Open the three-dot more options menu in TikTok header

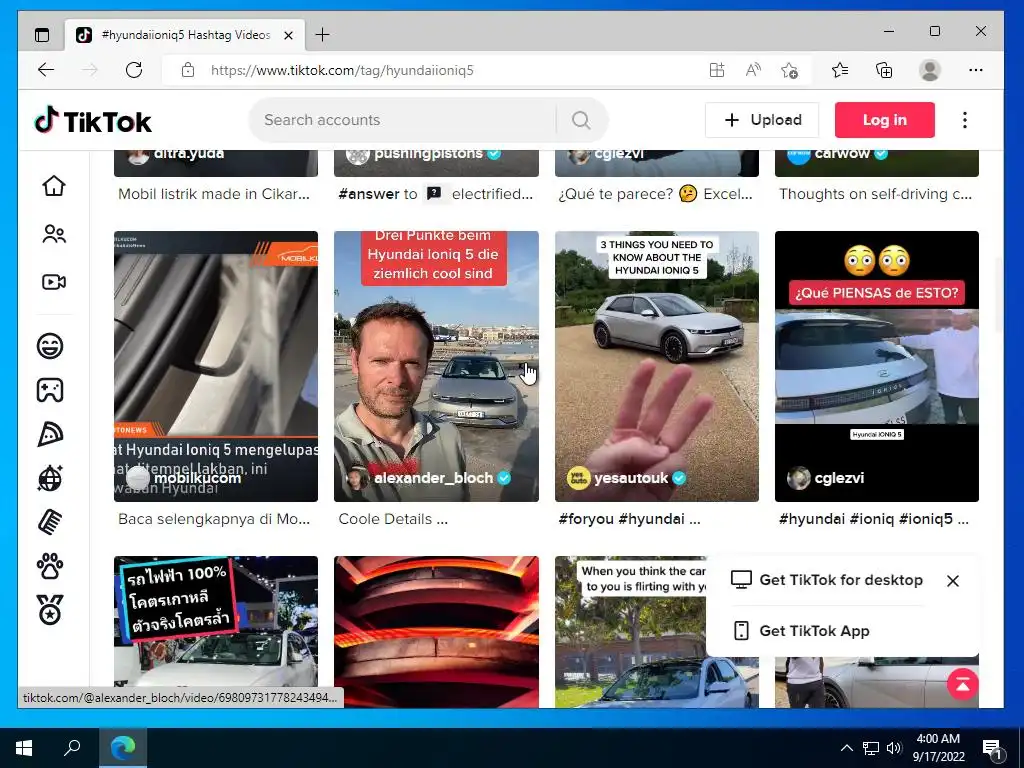coord(965,120)
